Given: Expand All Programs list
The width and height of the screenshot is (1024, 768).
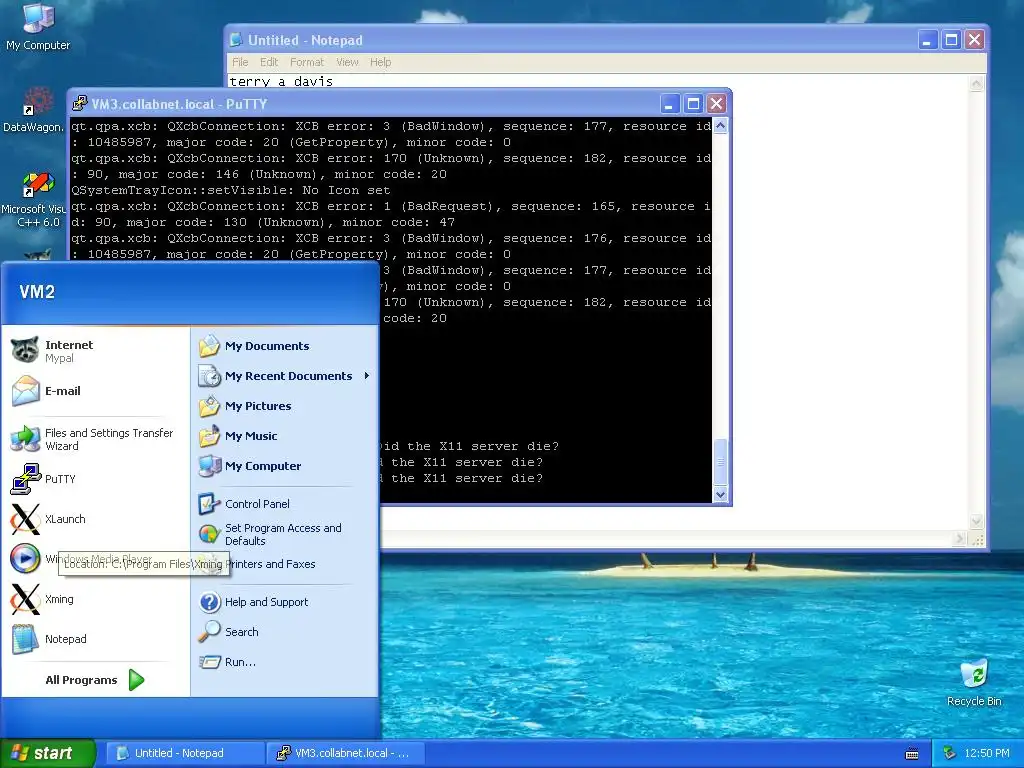Looking at the screenshot, I should point(95,680).
